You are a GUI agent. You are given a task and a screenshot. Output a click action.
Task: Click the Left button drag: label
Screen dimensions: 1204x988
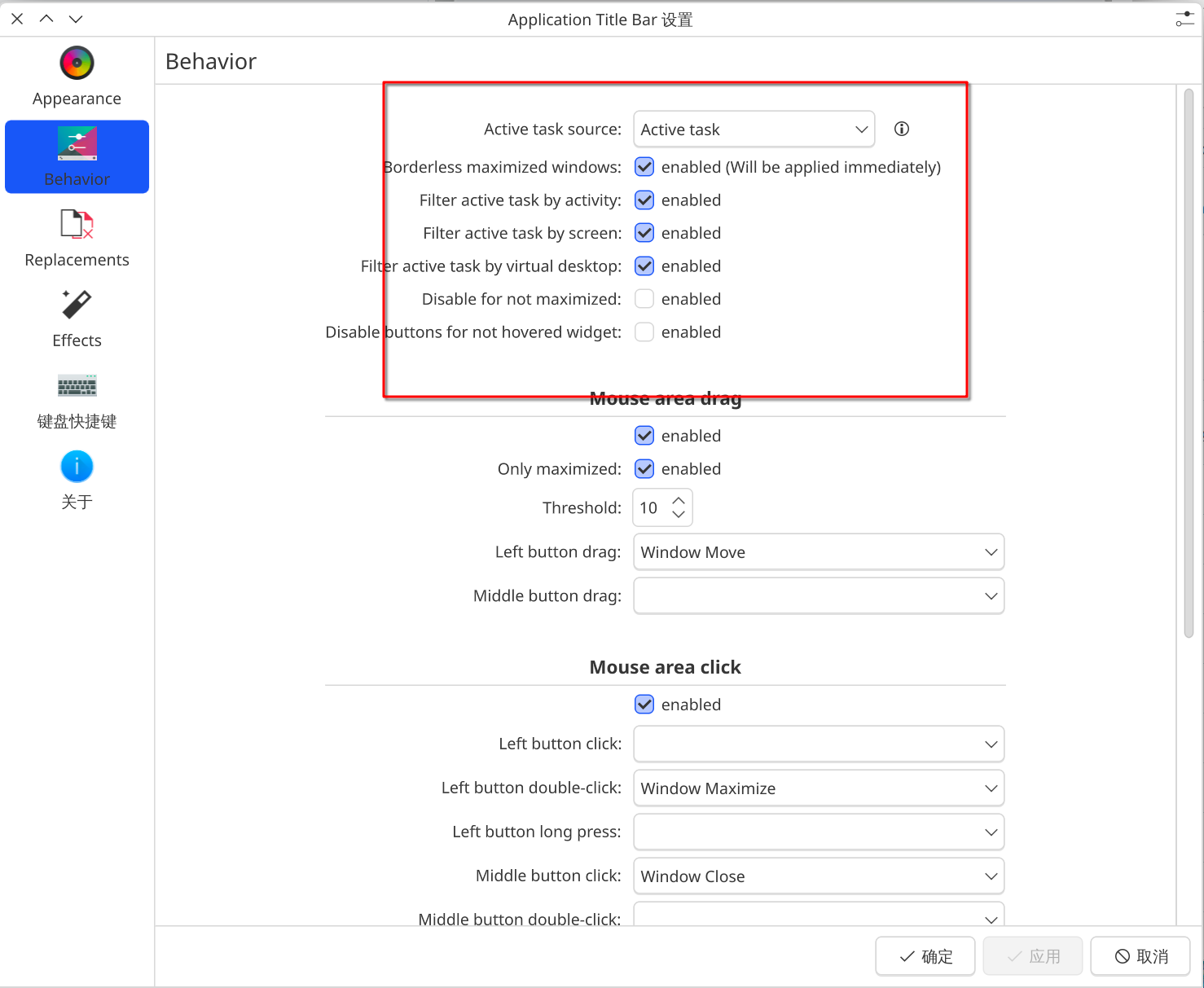point(558,551)
